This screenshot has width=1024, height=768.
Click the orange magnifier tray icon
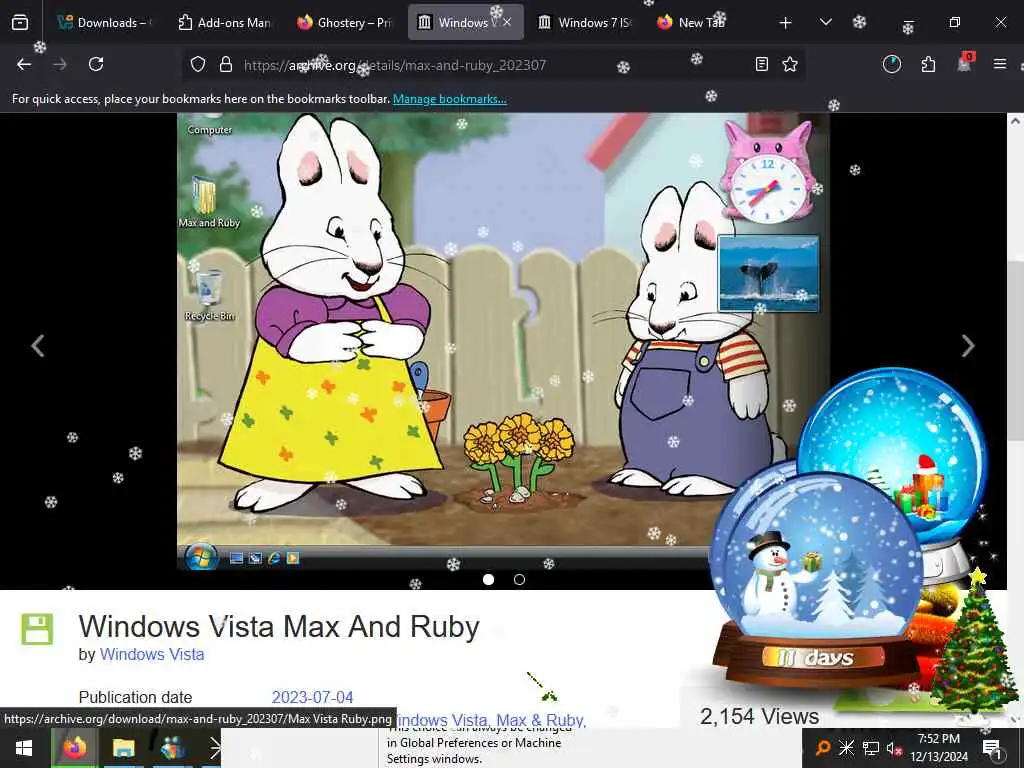pyautogui.click(x=823, y=748)
